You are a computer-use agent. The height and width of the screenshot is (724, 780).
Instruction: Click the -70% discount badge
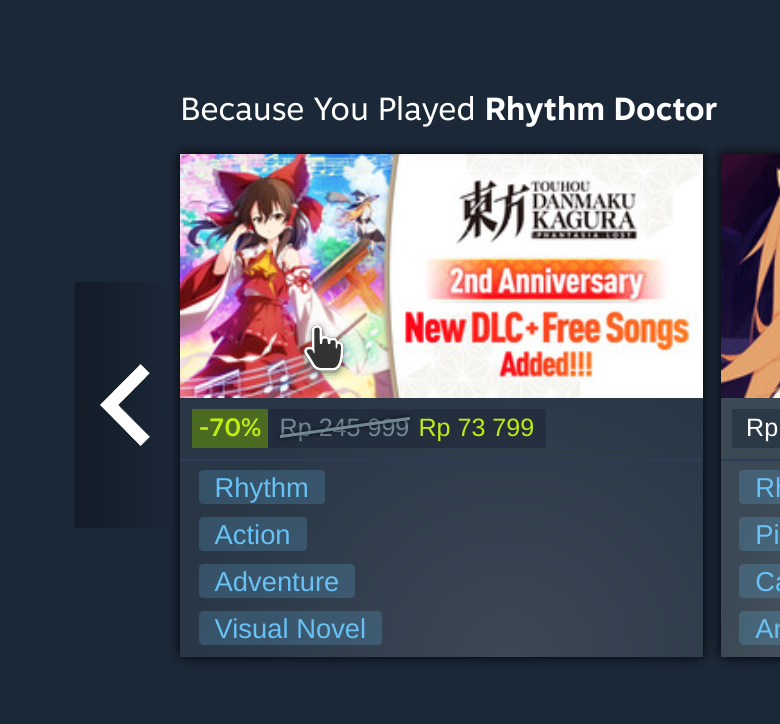pyautogui.click(x=230, y=428)
